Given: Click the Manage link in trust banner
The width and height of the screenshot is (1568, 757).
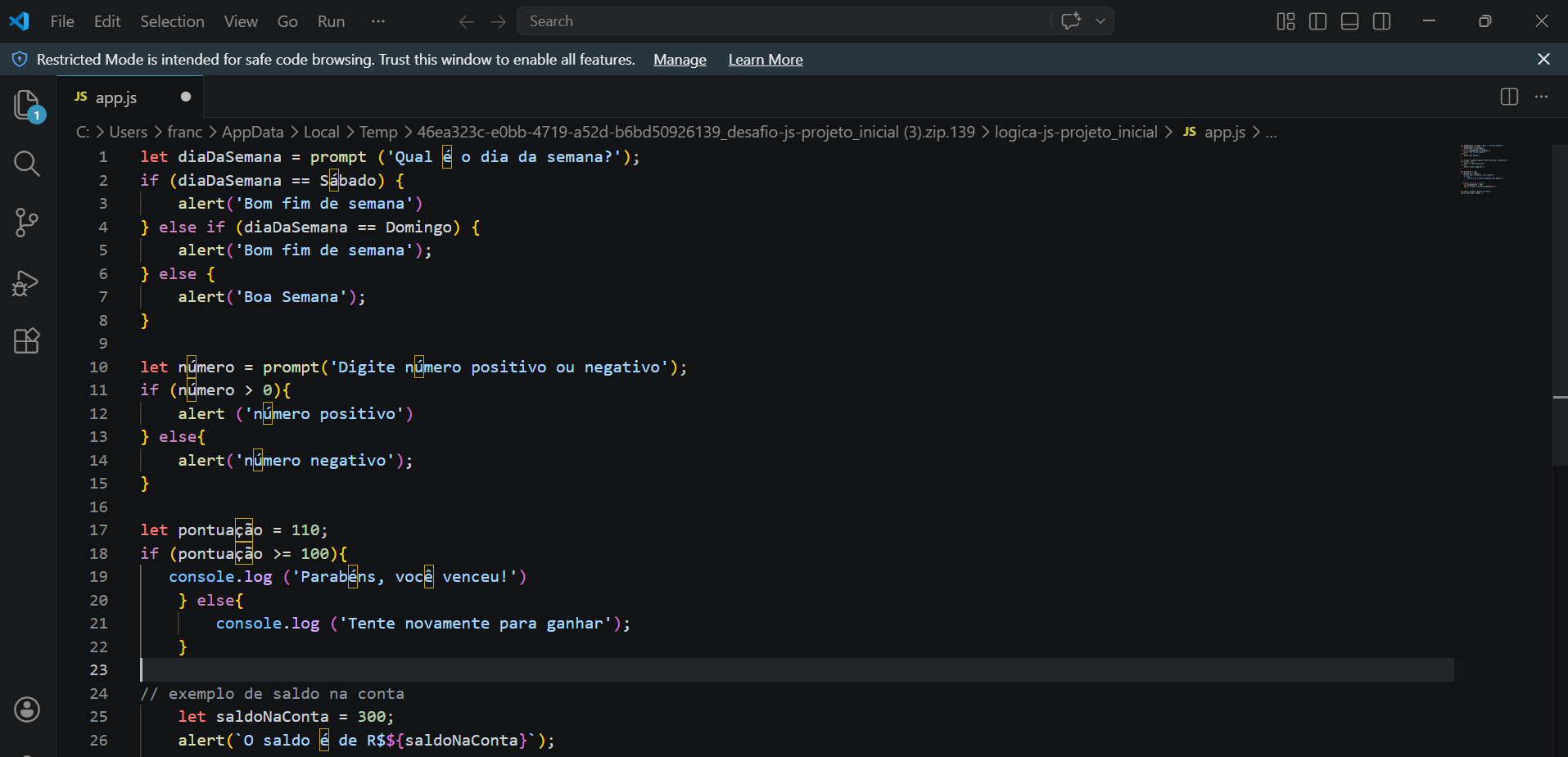Looking at the screenshot, I should 680,60.
